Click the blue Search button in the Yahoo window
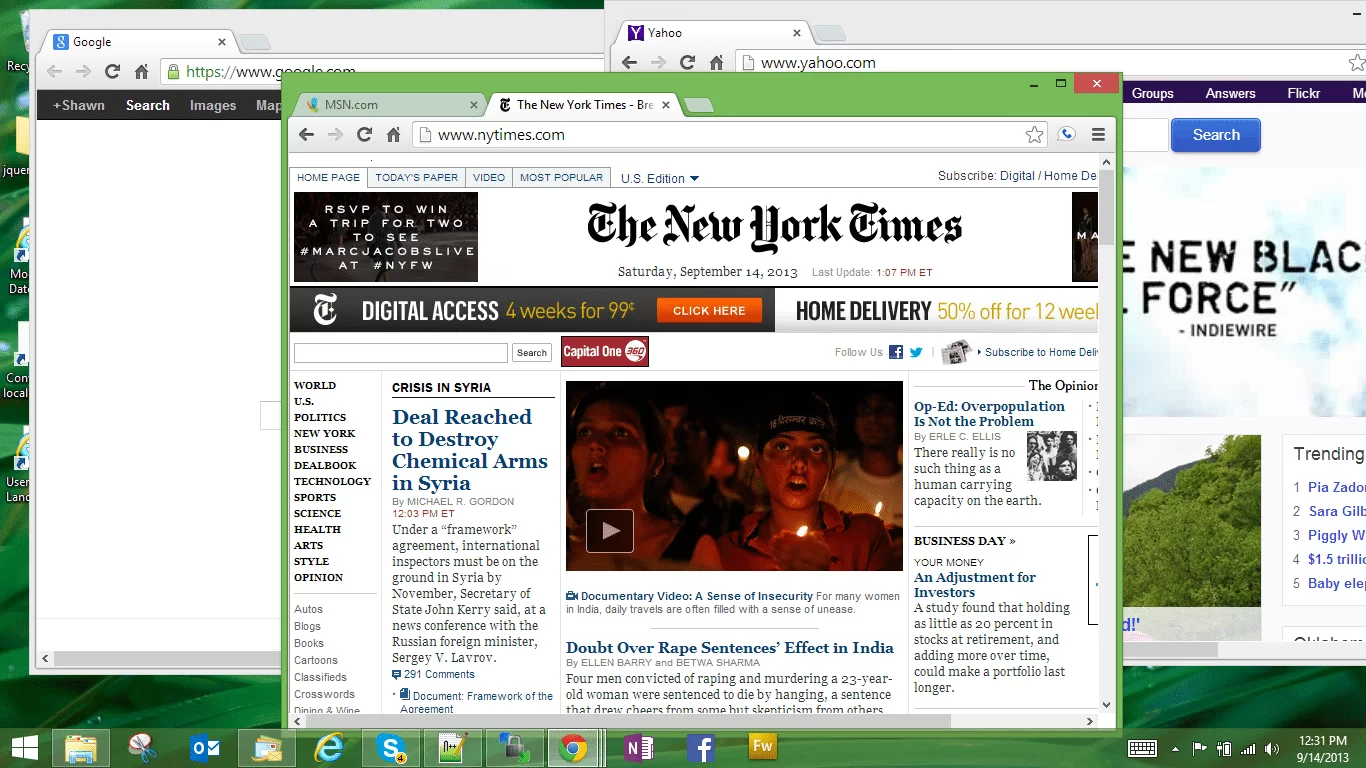The height and width of the screenshot is (768, 1366). (x=1216, y=135)
